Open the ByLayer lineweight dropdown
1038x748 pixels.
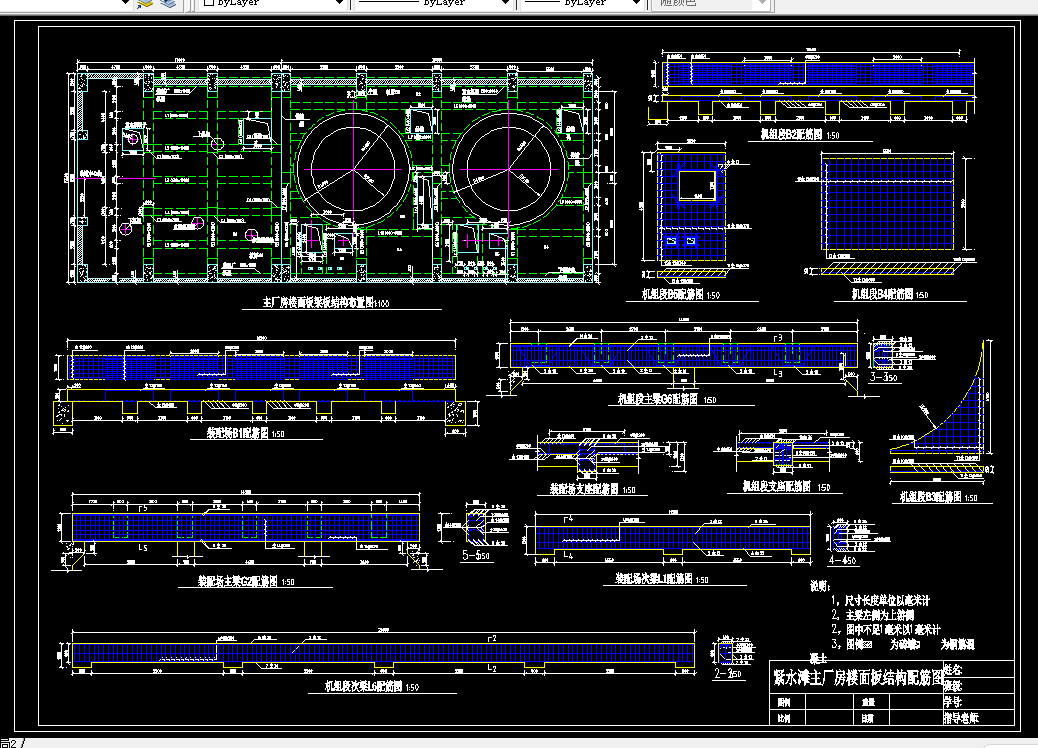click(583, 3)
